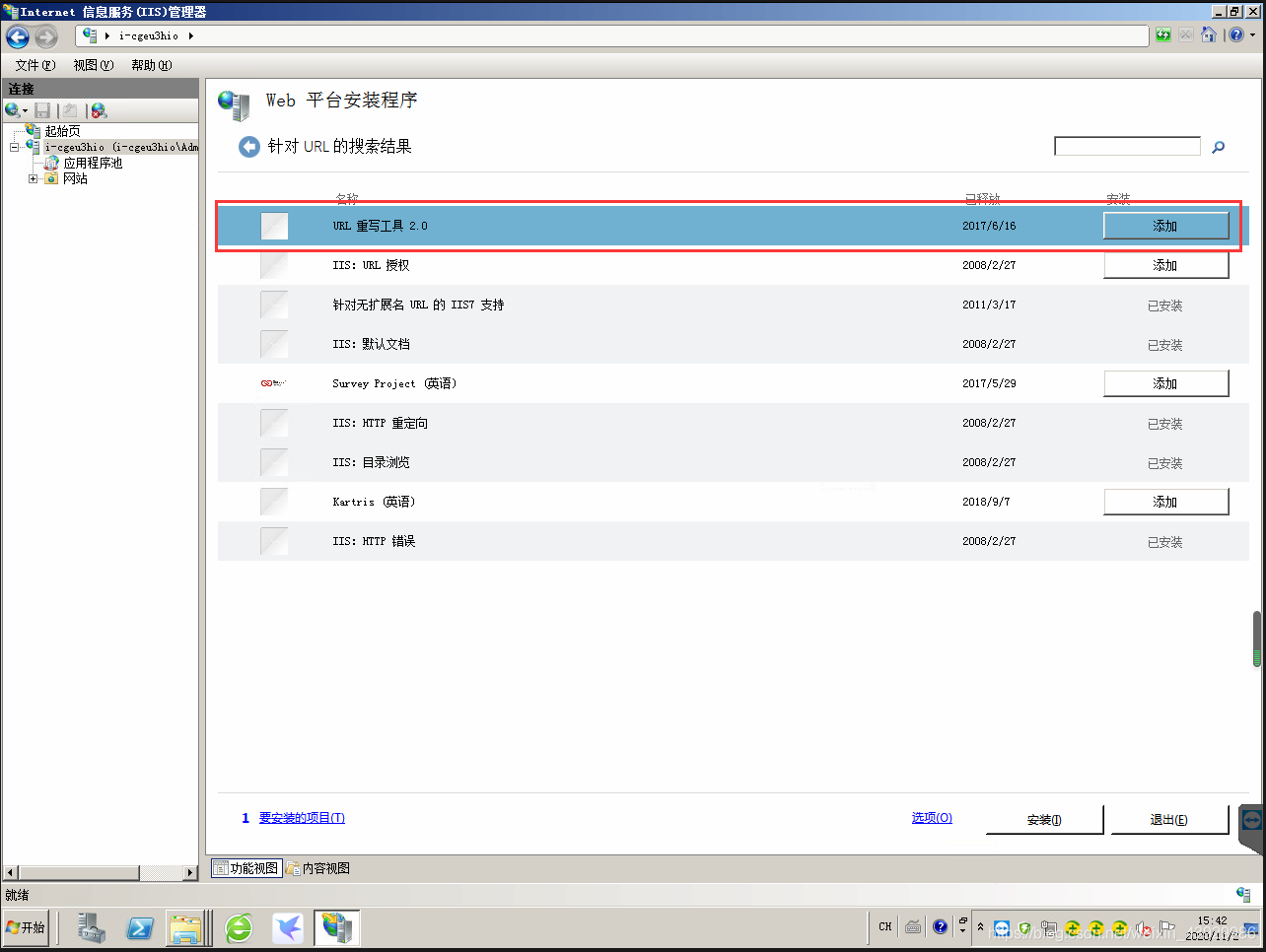The height and width of the screenshot is (952, 1266).
Task: Click the Web Platform Installer search field
Action: (x=1127, y=146)
